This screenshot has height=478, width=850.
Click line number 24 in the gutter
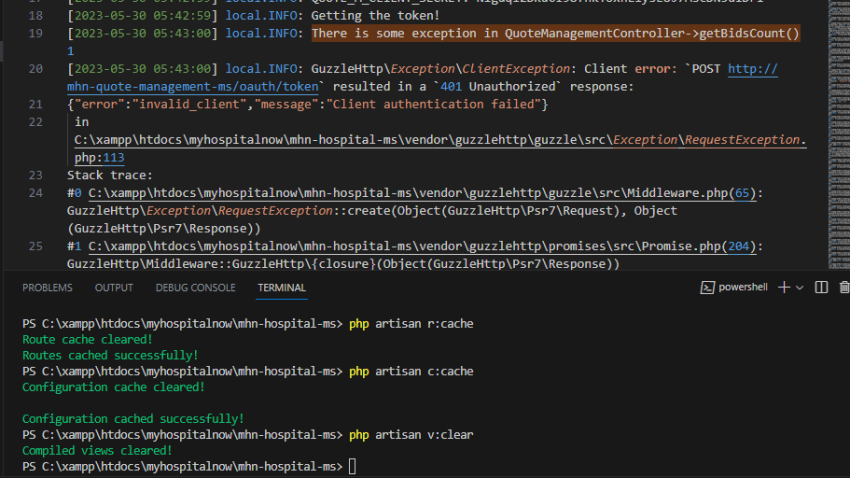[36, 193]
